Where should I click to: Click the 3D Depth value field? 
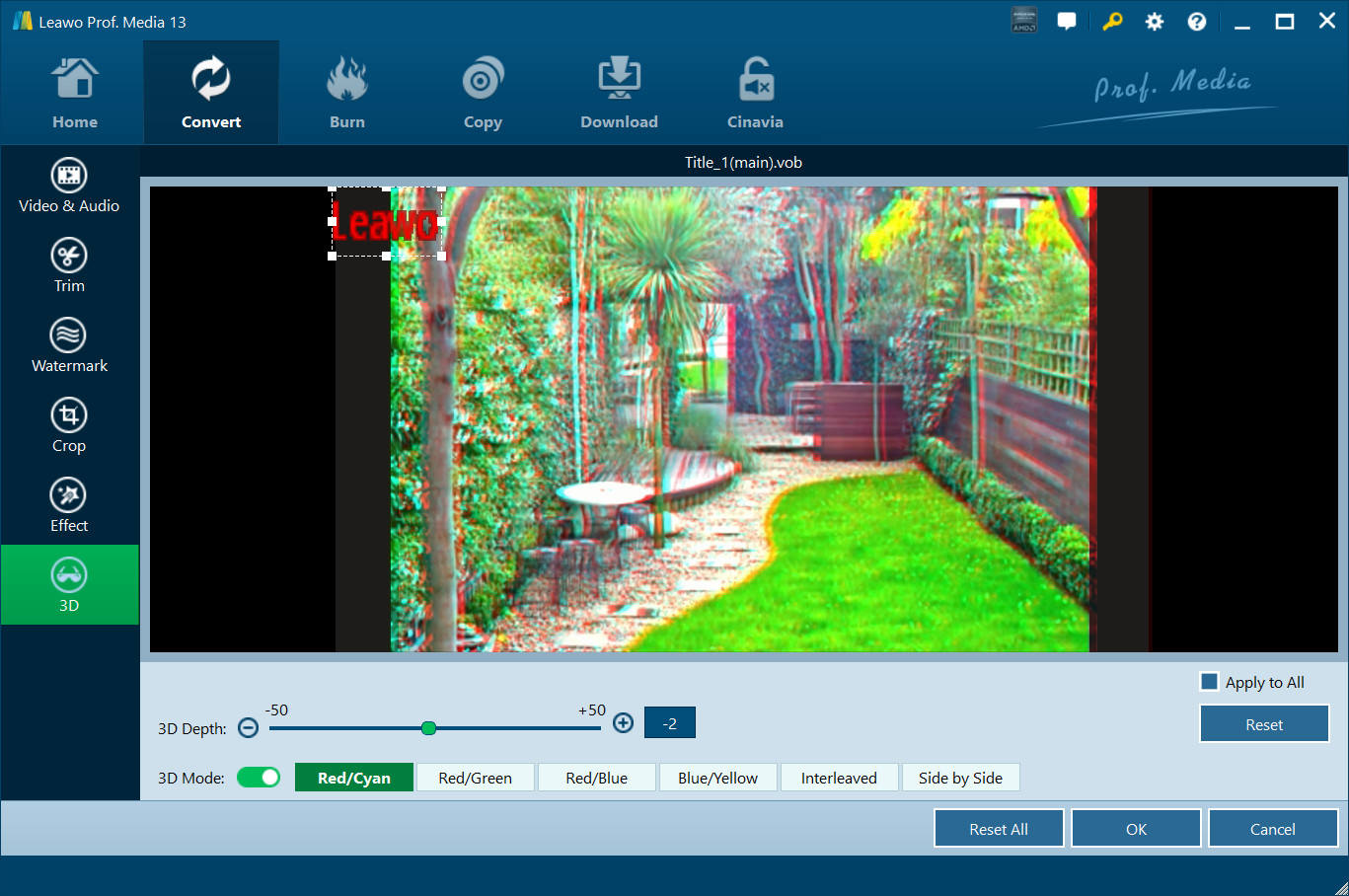(670, 723)
